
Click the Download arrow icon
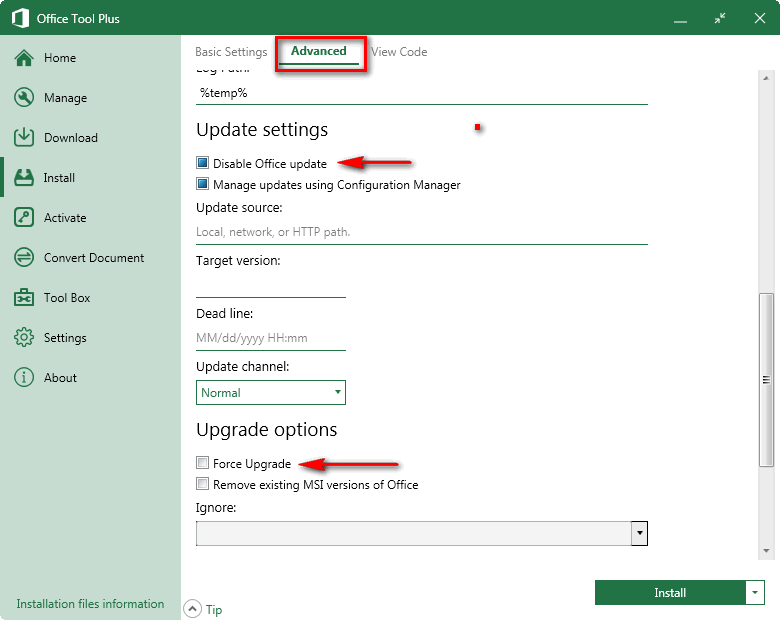pyautogui.click(x=24, y=137)
